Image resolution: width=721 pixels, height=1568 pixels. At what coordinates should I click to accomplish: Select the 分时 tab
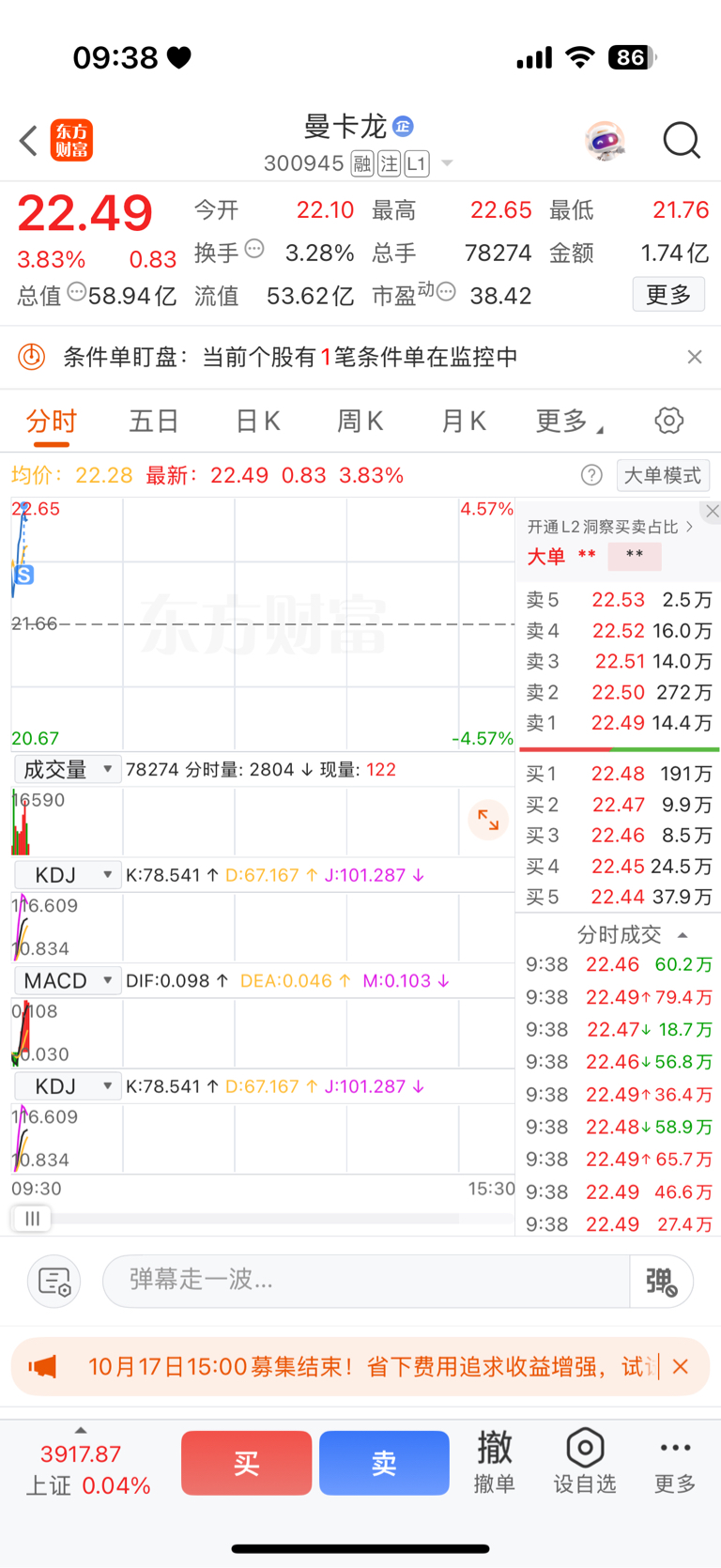52,421
